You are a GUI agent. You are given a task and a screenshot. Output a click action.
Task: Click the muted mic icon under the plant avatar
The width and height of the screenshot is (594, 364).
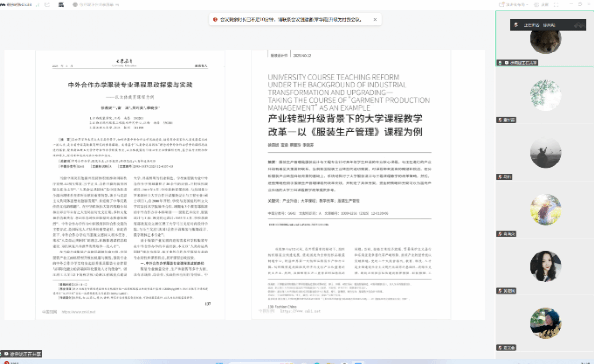click(x=500, y=120)
